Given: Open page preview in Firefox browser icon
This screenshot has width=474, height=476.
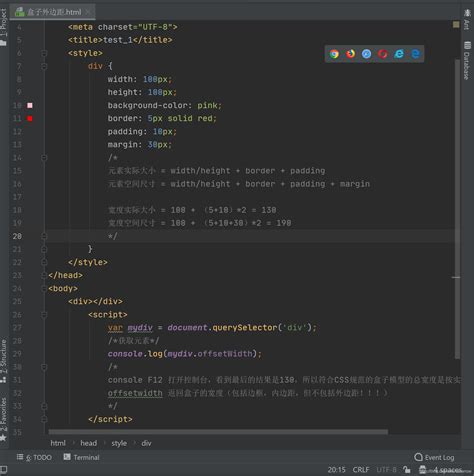Looking at the screenshot, I should pos(350,54).
